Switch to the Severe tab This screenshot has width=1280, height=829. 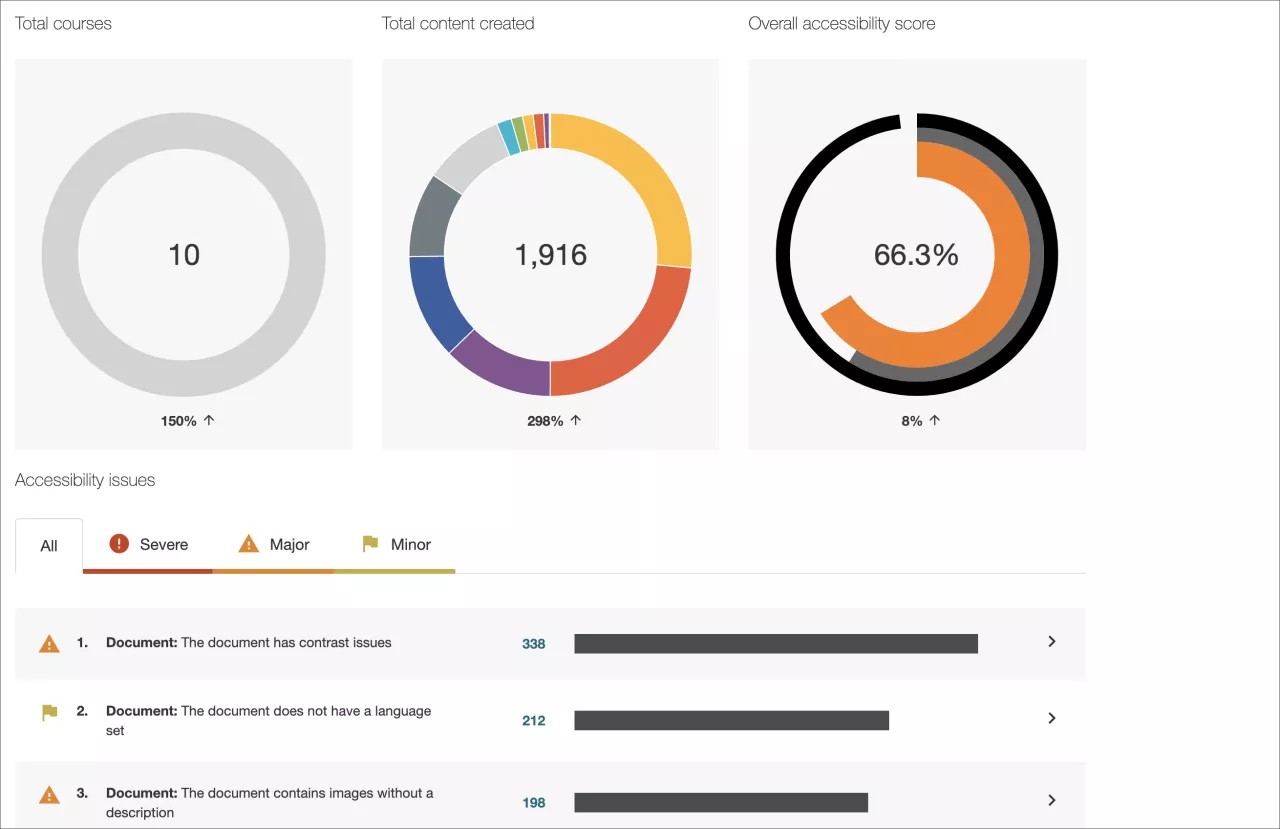coord(162,544)
